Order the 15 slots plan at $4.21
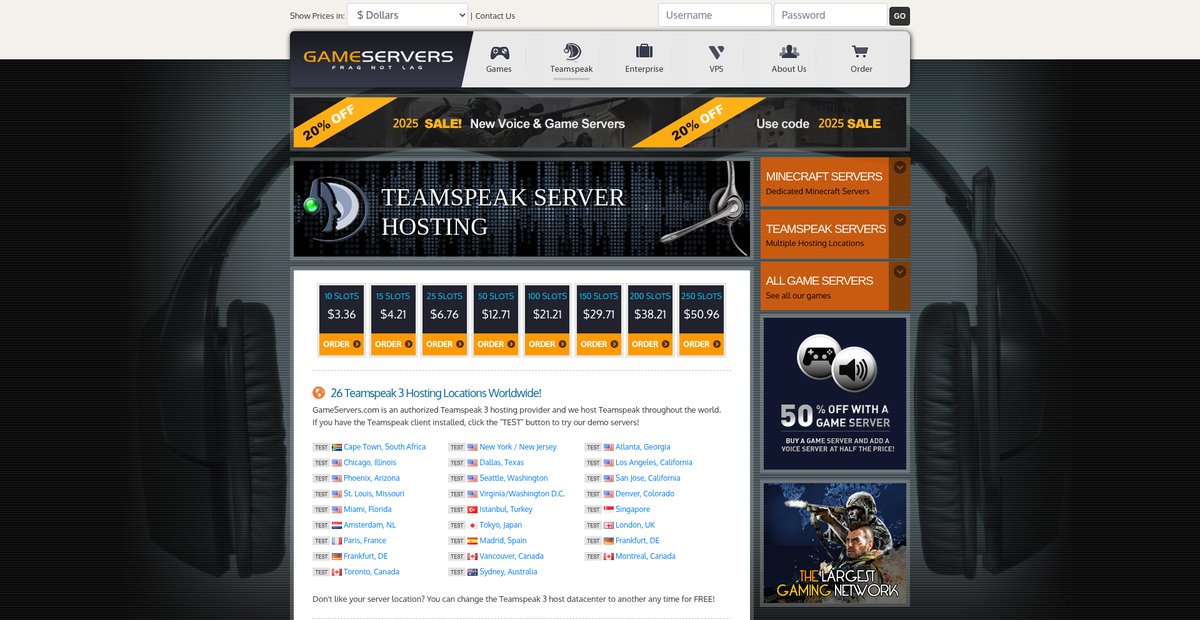This screenshot has height=620, width=1200. pyautogui.click(x=393, y=344)
